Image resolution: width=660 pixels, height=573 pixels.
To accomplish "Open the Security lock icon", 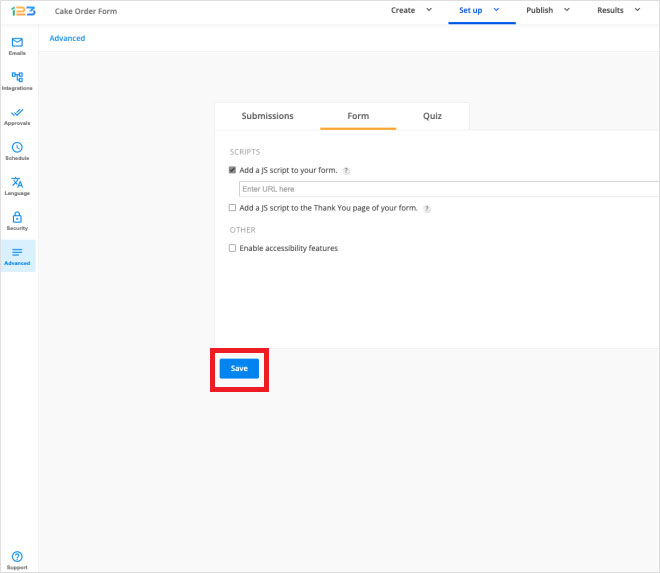I will (x=17, y=218).
